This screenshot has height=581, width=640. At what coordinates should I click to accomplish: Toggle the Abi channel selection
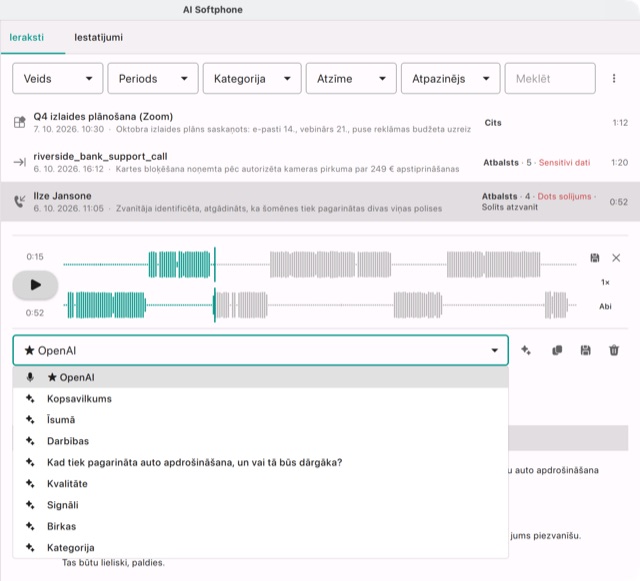tap(605, 306)
